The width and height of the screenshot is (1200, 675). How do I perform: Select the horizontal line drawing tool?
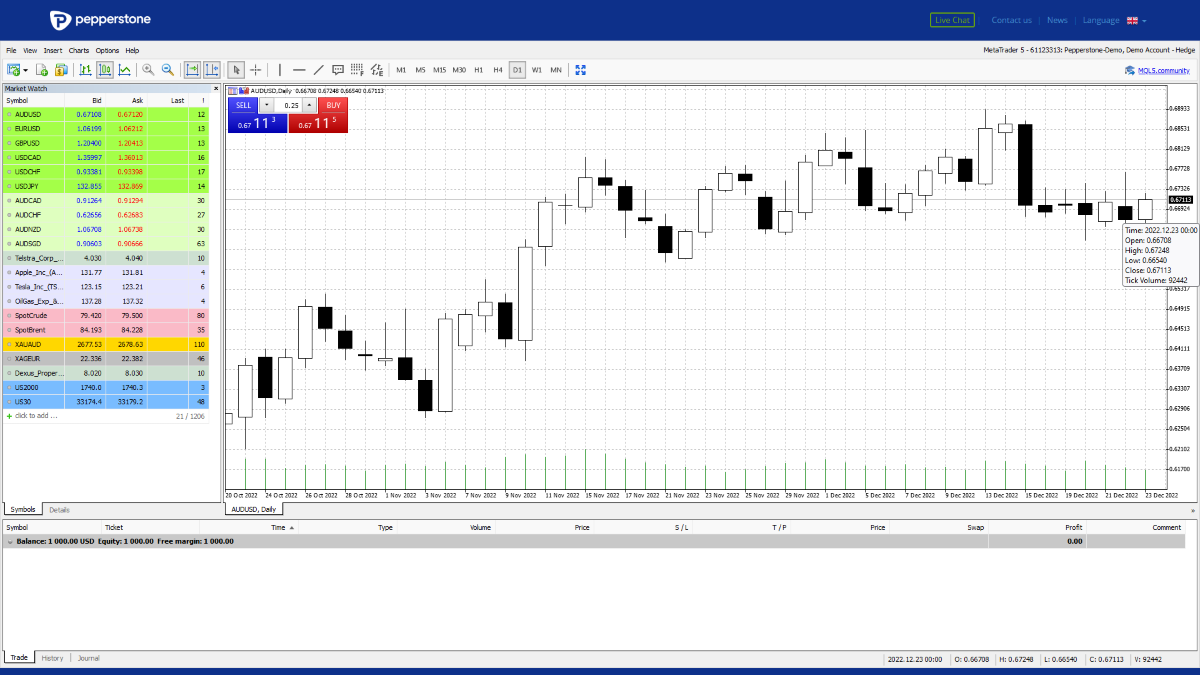(x=298, y=70)
